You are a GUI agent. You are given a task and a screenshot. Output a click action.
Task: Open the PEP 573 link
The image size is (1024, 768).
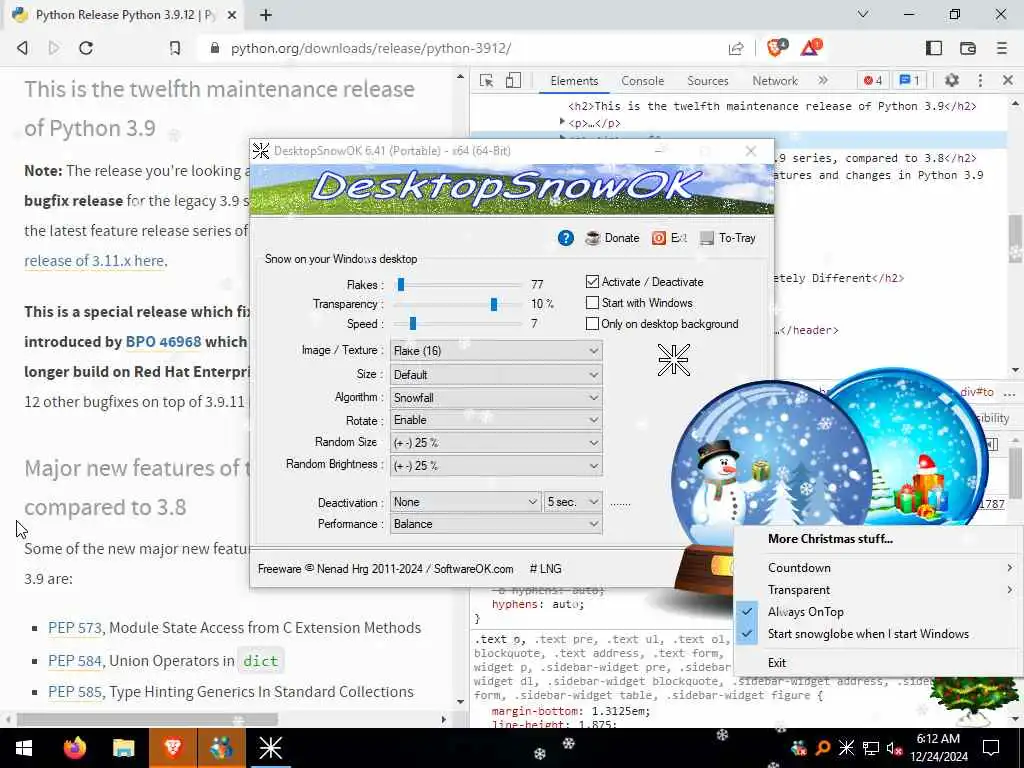coord(75,628)
